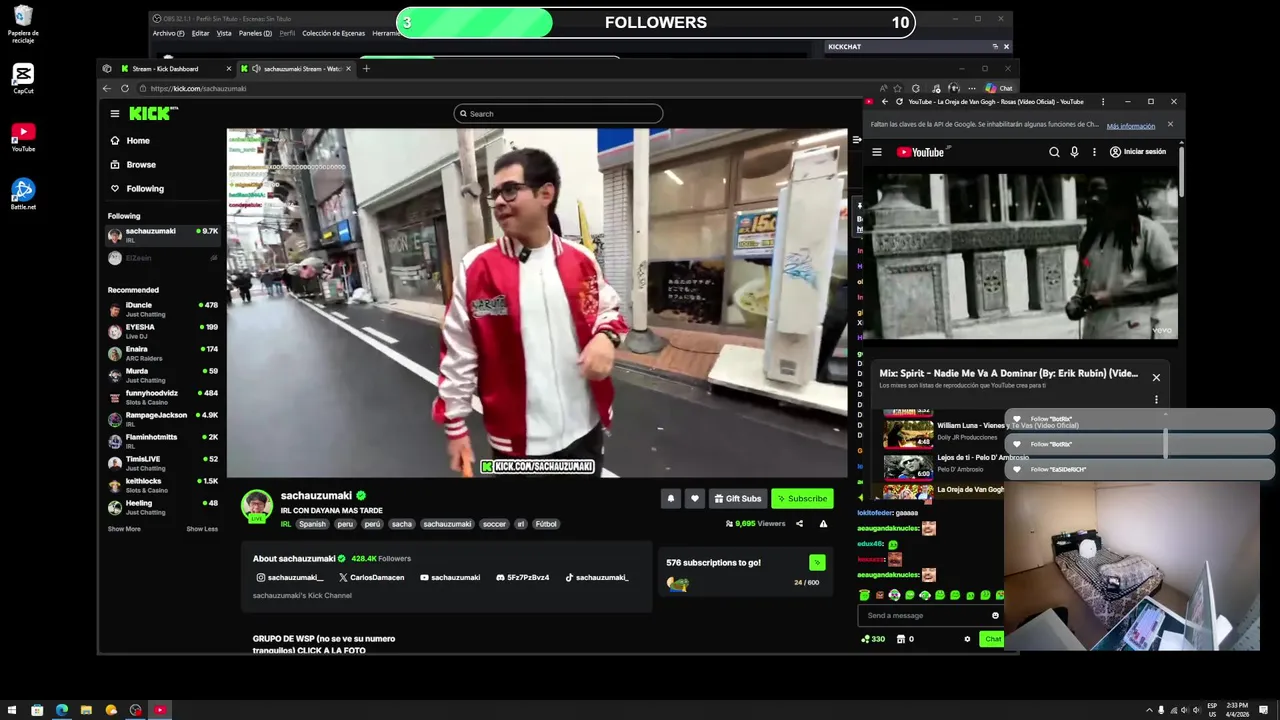This screenshot has height=720, width=1280.
Task: Select the soccer tag
Action: click(x=494, y=524)
